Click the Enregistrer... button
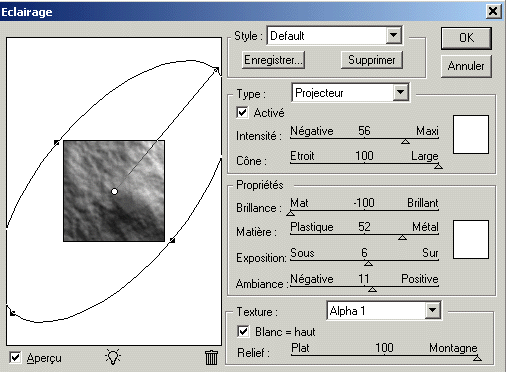 [273, 60]
